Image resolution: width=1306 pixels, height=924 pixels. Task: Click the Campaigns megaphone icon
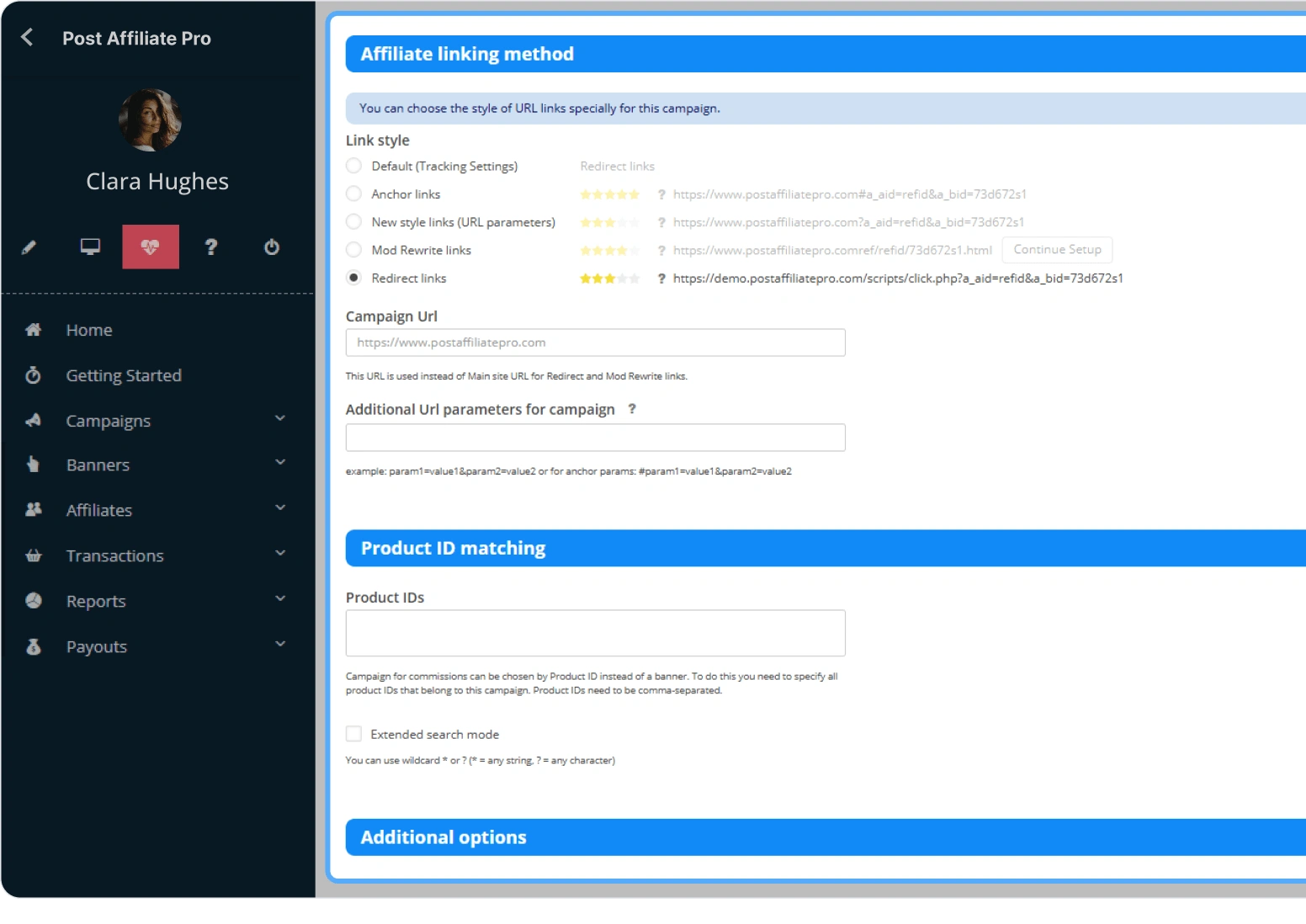pyautogui.click(x=34, y=420)
